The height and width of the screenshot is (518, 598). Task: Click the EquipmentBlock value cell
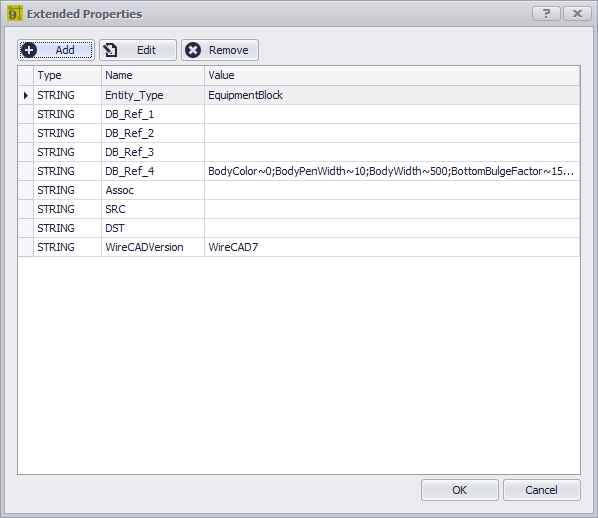coord(392,95)
